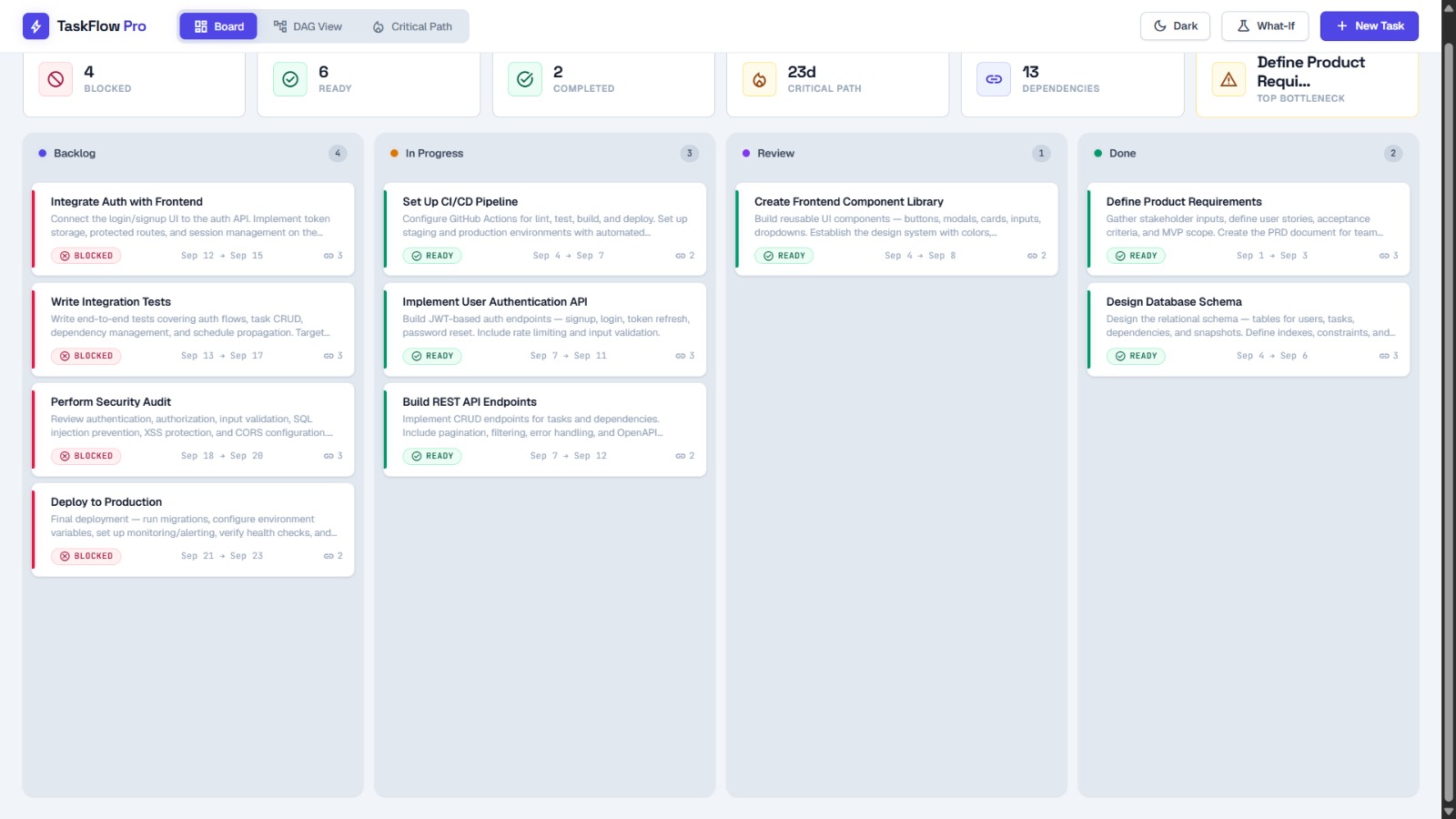Click the Done column header
The image size is (1456, 819).
(1249, 153)
